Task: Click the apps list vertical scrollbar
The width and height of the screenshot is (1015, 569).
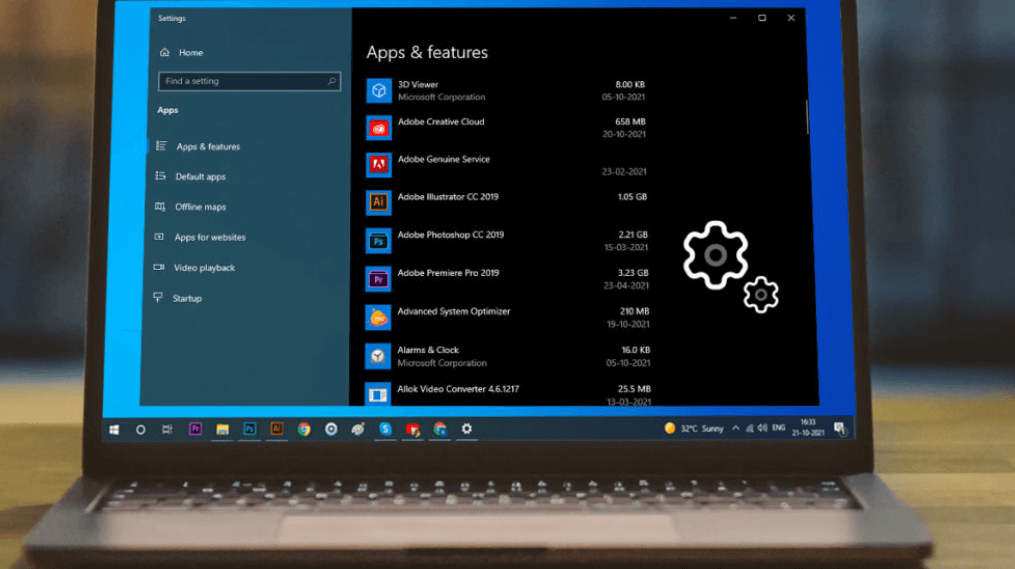Action: coord(807,117)
